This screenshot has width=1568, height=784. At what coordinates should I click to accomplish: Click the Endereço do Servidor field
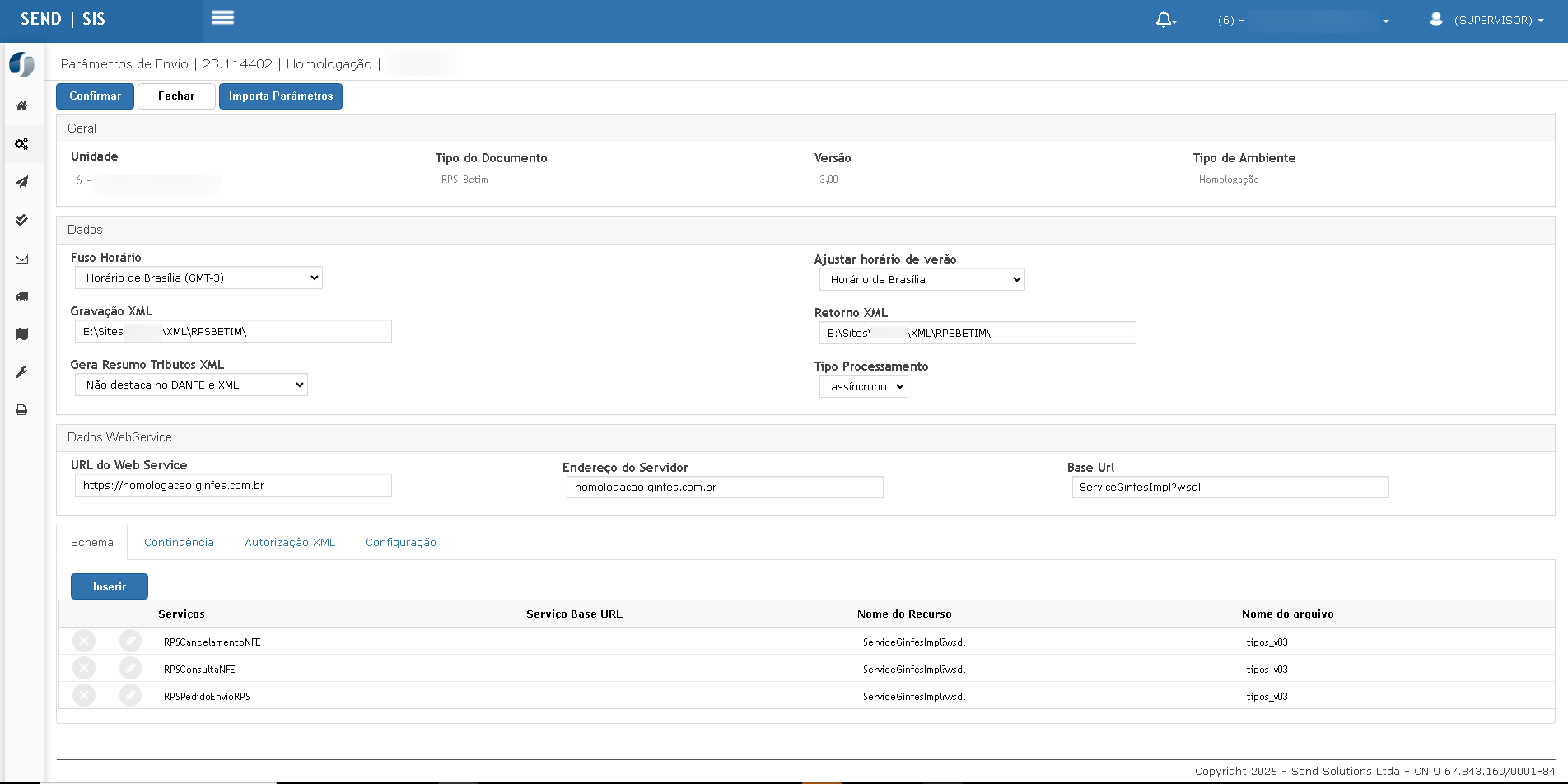pos(725,487)
